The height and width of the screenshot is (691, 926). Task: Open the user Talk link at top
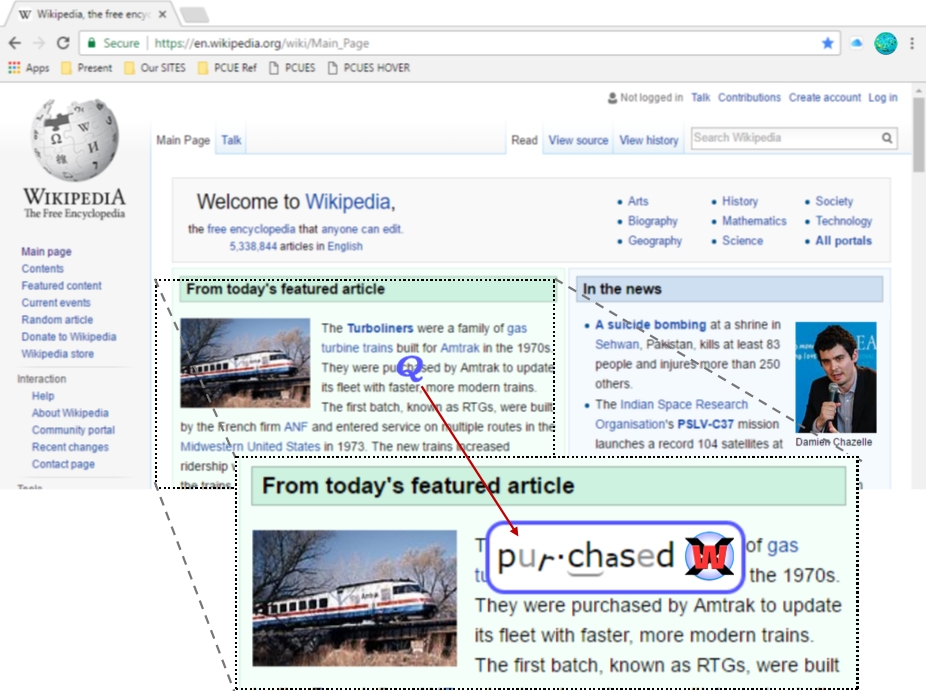coord(700,97)
